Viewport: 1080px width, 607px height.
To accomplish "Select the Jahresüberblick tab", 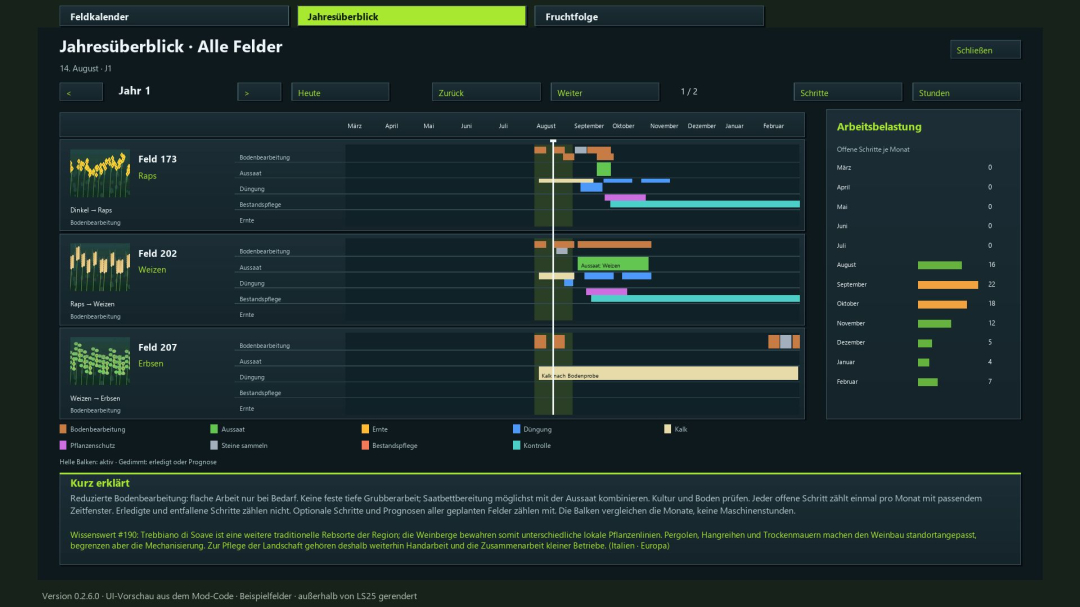I will tap(411, 16).
